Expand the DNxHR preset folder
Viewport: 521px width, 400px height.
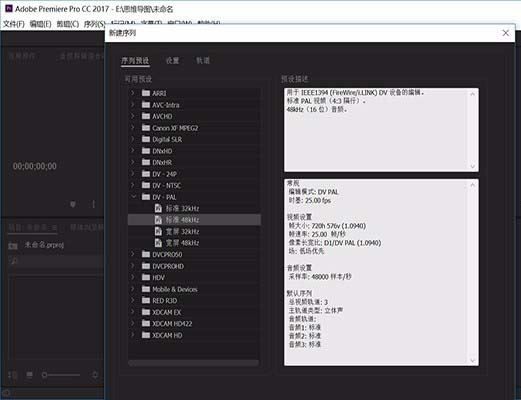133,162
